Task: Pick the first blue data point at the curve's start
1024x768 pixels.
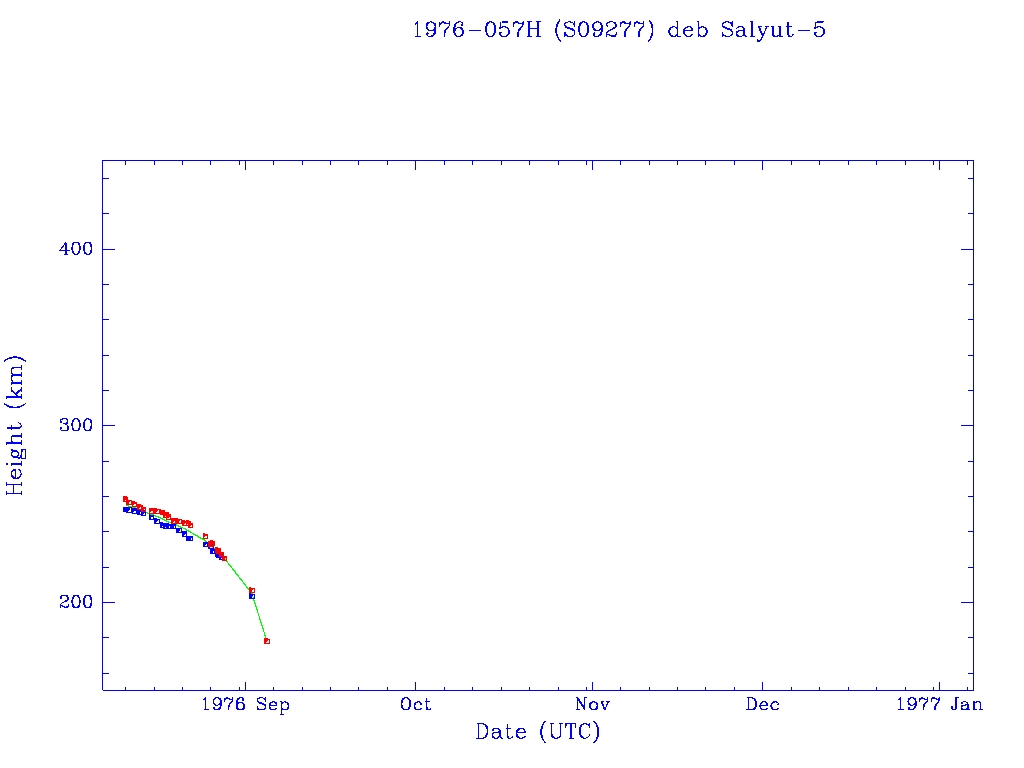Action: click(125, 509)
